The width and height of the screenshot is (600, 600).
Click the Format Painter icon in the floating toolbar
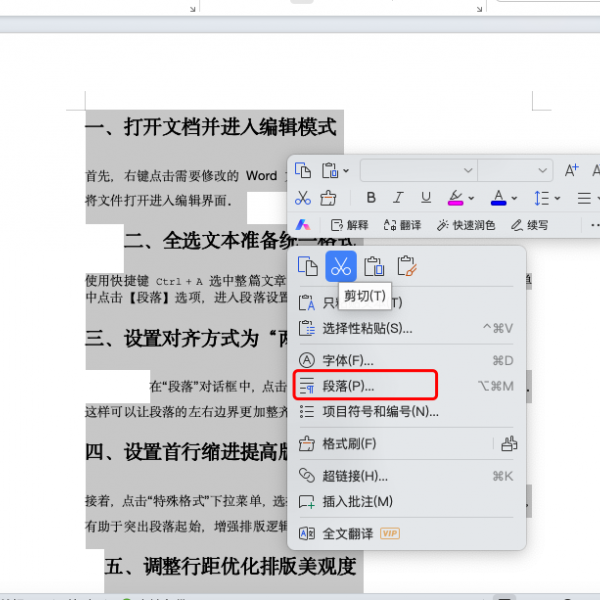328,198
